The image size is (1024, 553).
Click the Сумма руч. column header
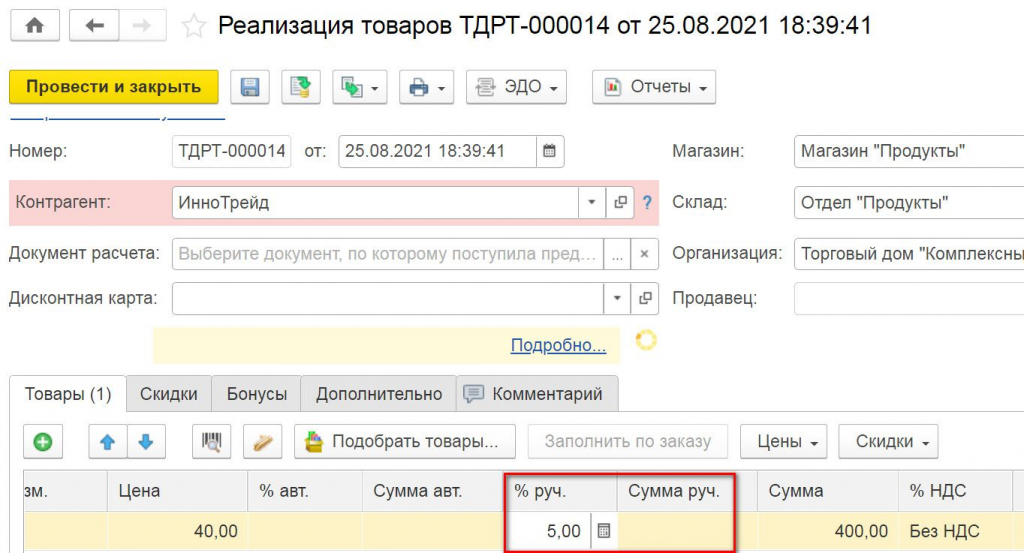tap(677, 491)
